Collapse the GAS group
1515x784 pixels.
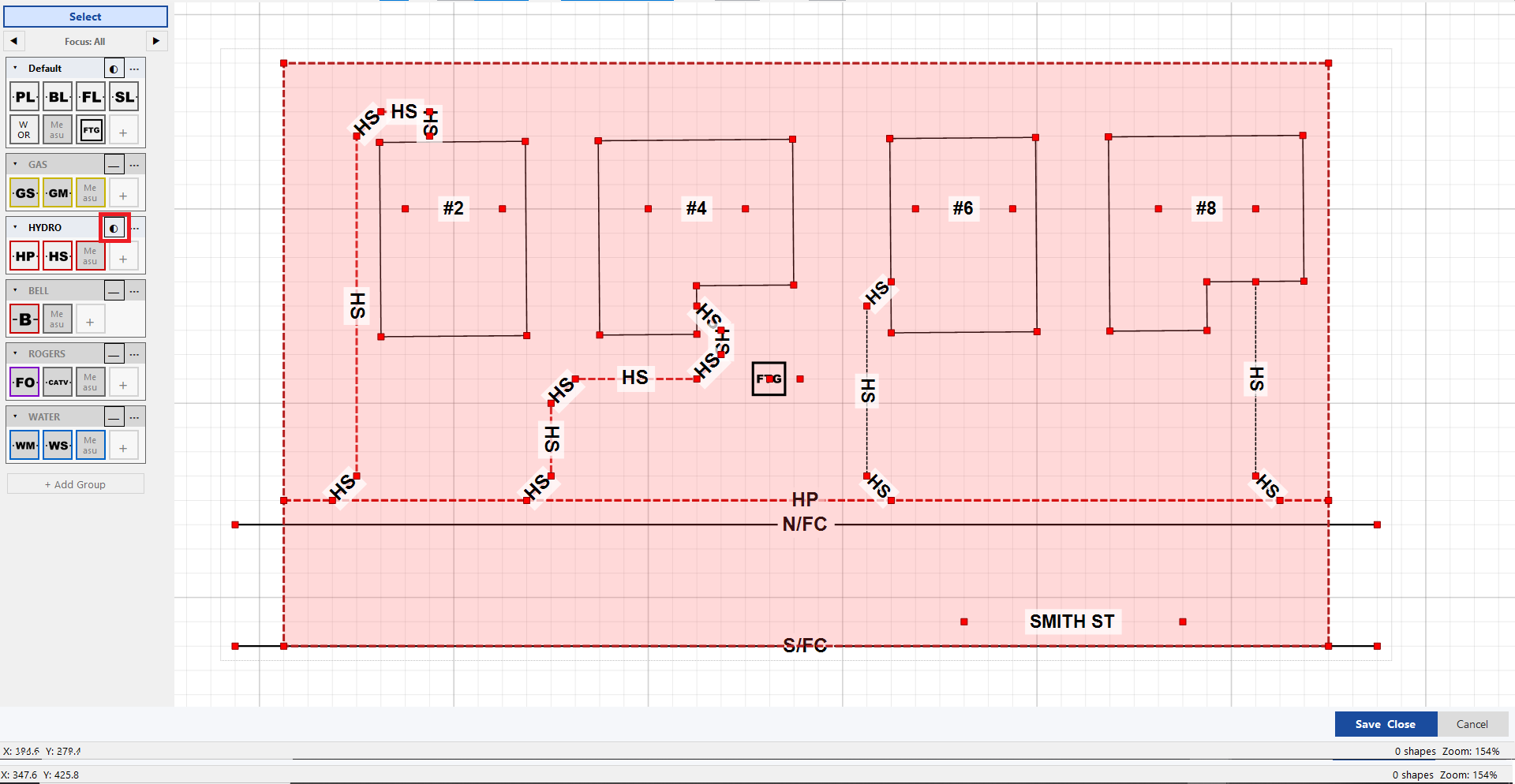(x=15, y=164)
